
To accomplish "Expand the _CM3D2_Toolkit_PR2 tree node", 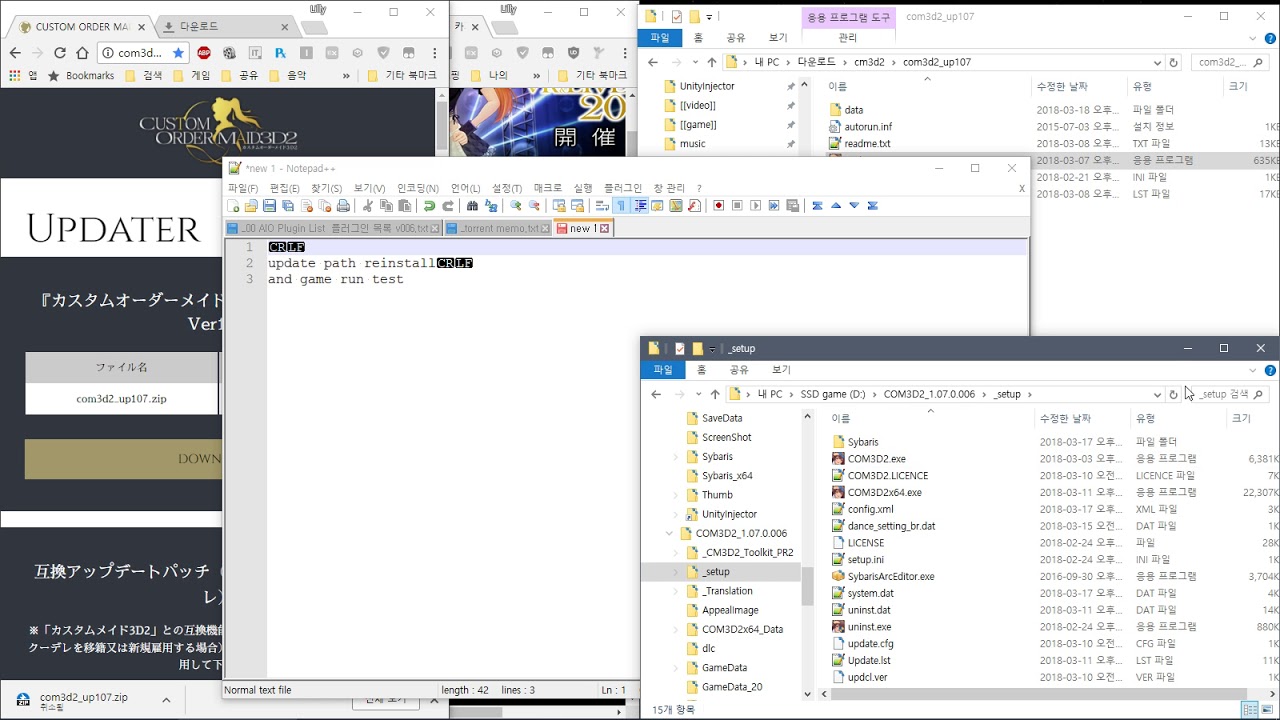I will (x=676, y=552).
